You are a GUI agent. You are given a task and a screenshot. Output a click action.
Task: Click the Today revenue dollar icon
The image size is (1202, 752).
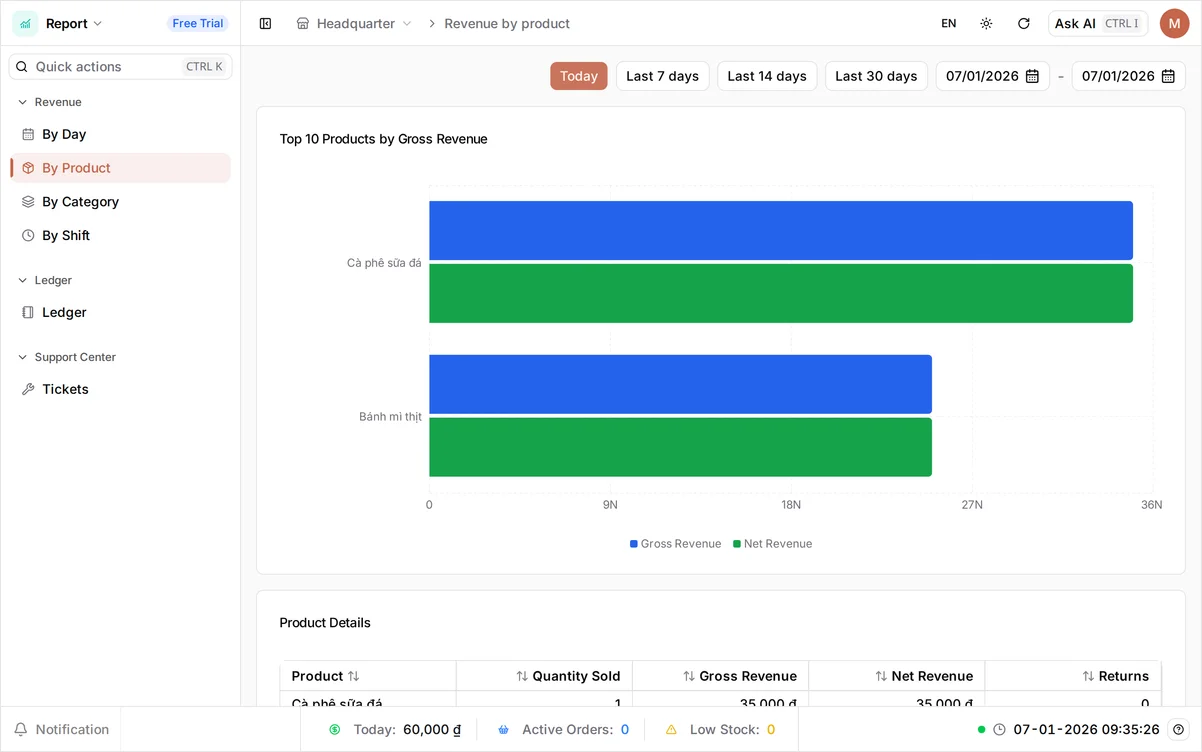(x=335, y=730)
